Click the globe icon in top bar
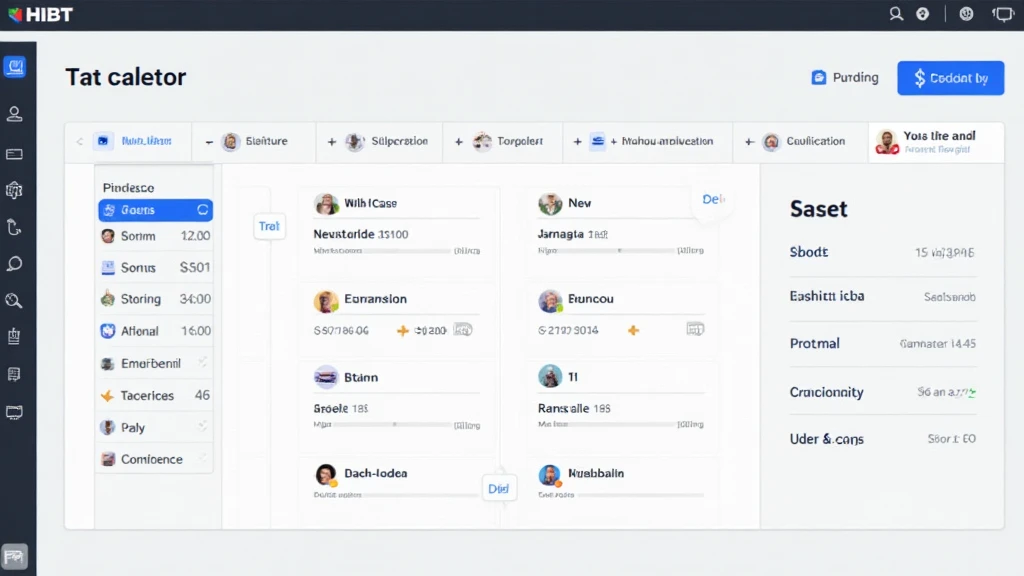 [966, 14]
